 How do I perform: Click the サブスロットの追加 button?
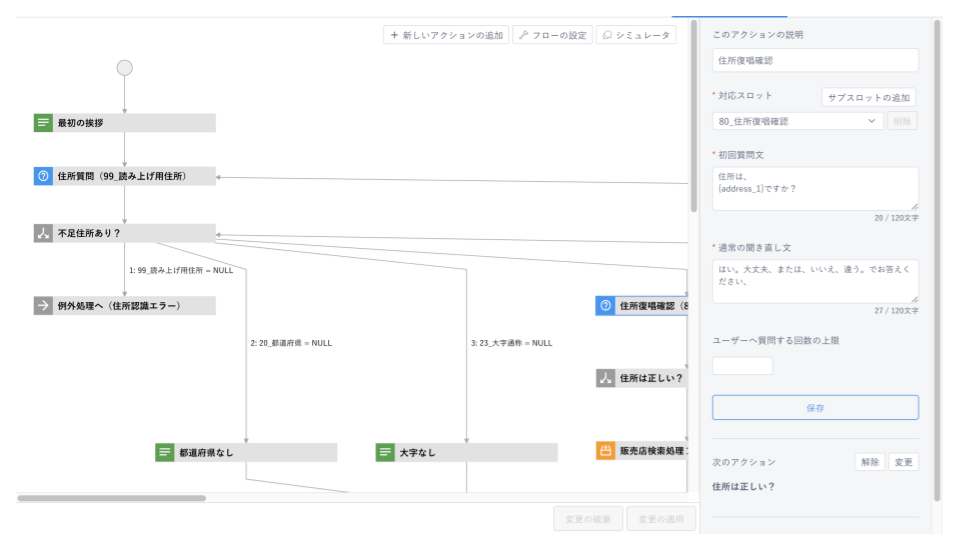pyautogui.click(x=868, y=98)
